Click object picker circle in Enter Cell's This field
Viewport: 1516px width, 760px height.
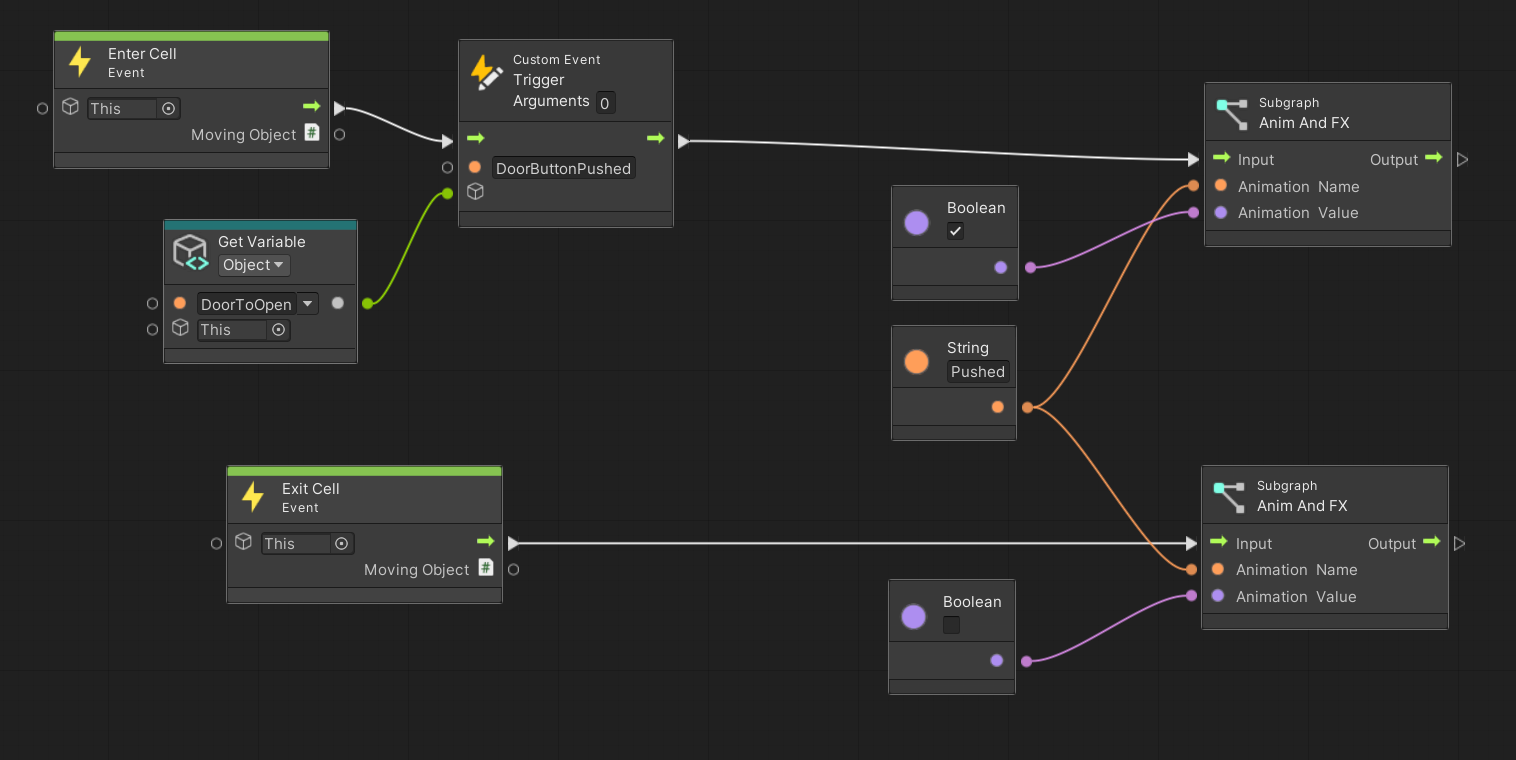click(x=168, y=108)
